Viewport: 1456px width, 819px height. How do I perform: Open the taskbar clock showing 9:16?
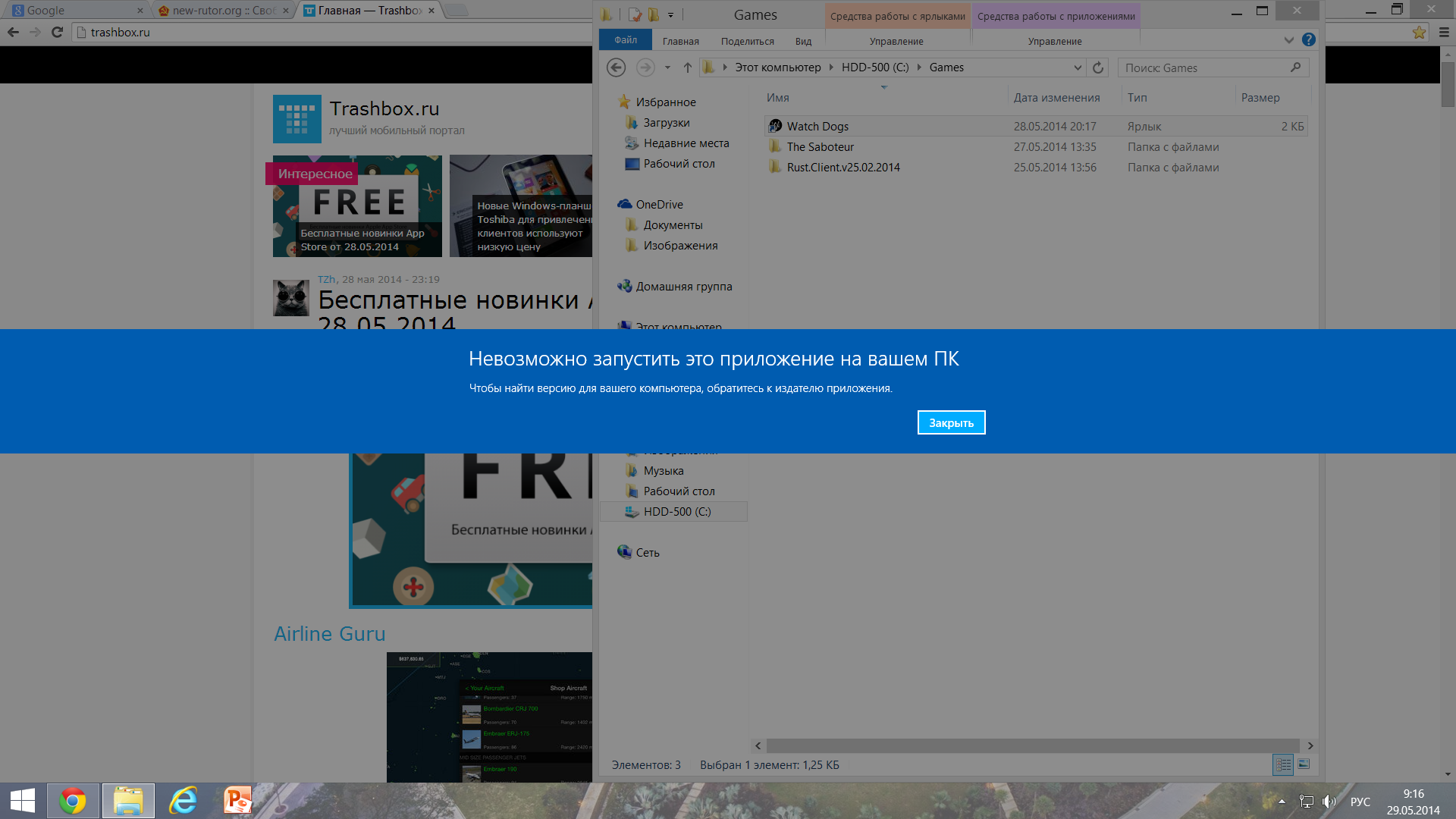(x=1414, y=802)
